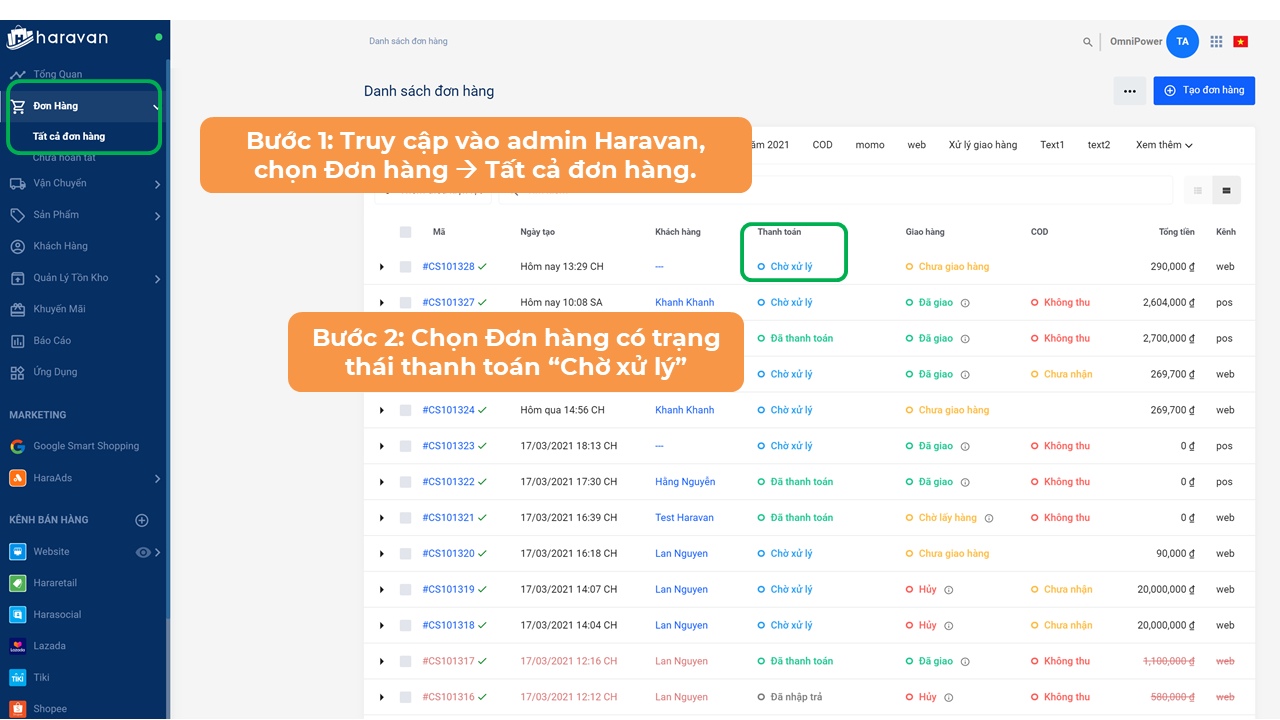Open the Xem thêm dropdown
Screen dimensions: 1280x720
1164,145
